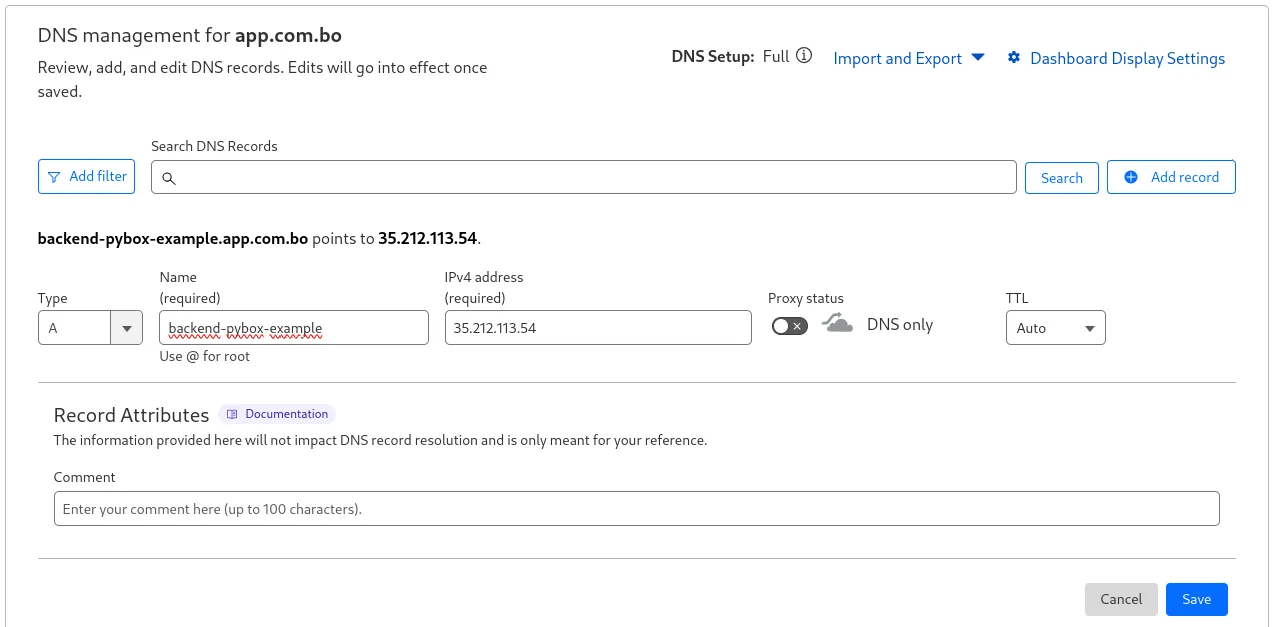Focus the Search DNS Records field
Screen dimensions: 1272x627
click(x=584, y=177)
